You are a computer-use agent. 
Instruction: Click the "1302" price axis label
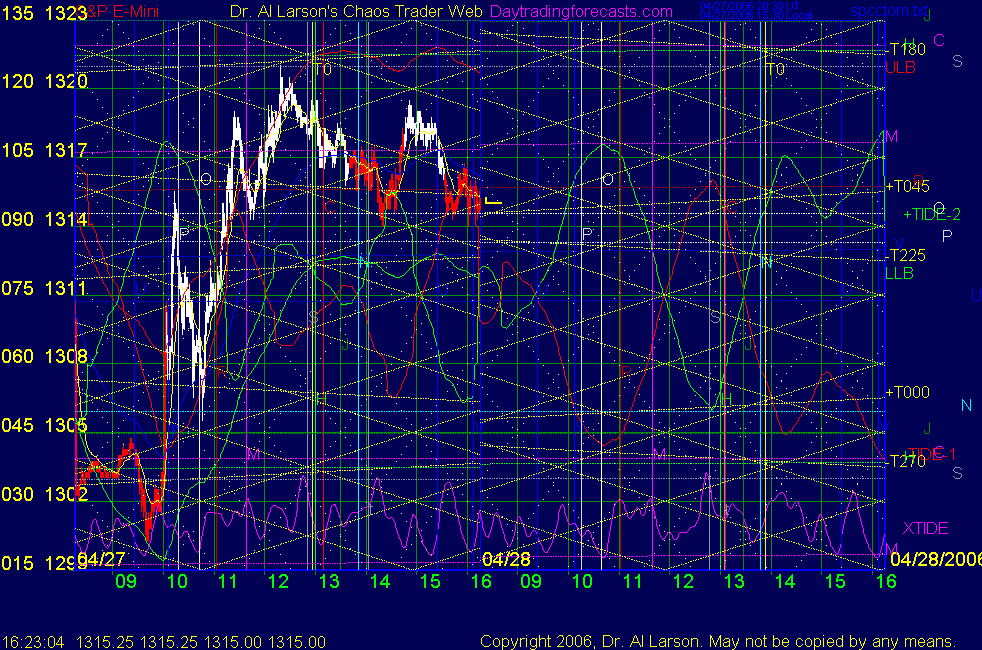[x=66, y=494]
